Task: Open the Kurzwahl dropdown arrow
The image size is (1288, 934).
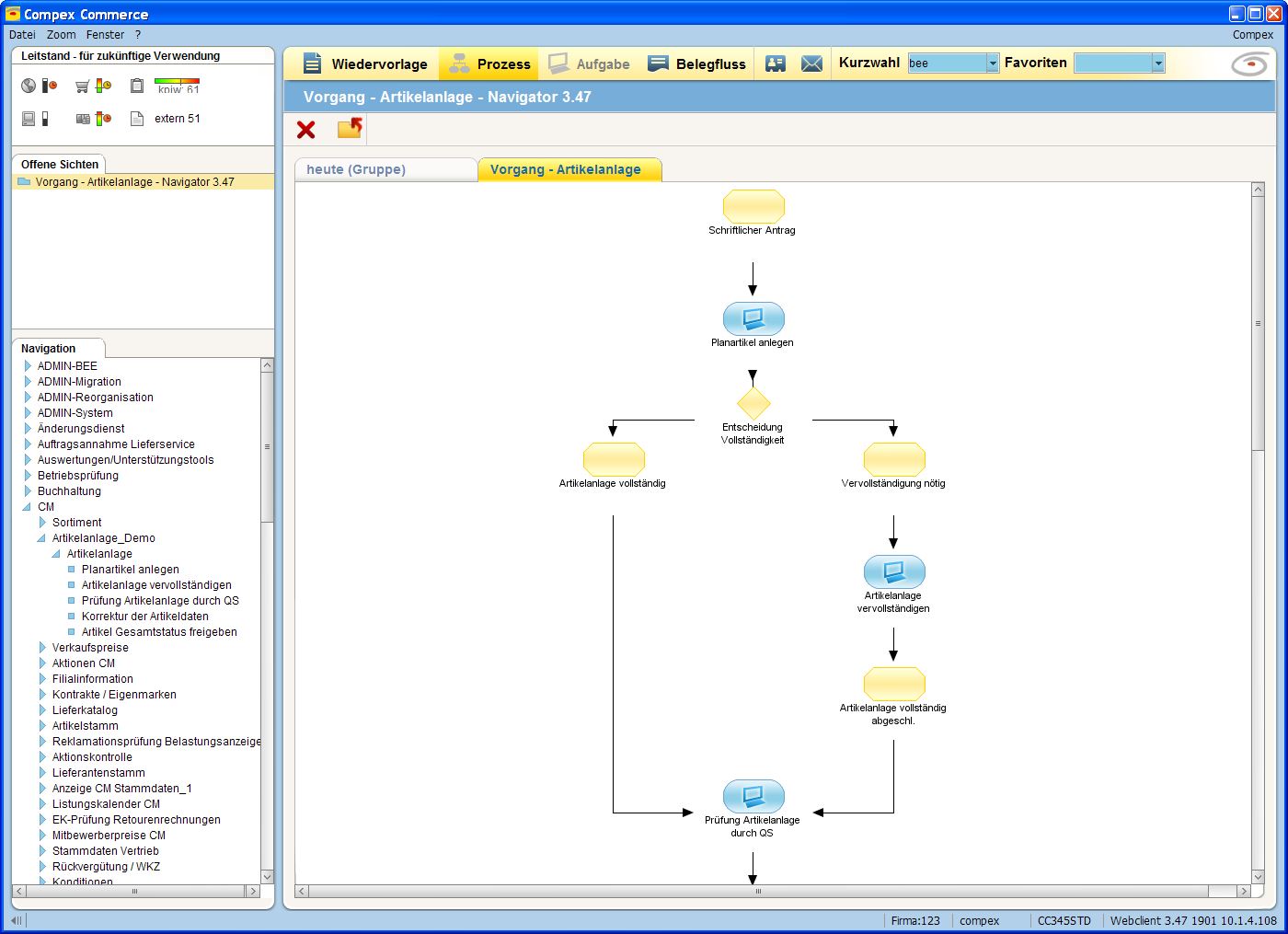Action: point(993,63)
